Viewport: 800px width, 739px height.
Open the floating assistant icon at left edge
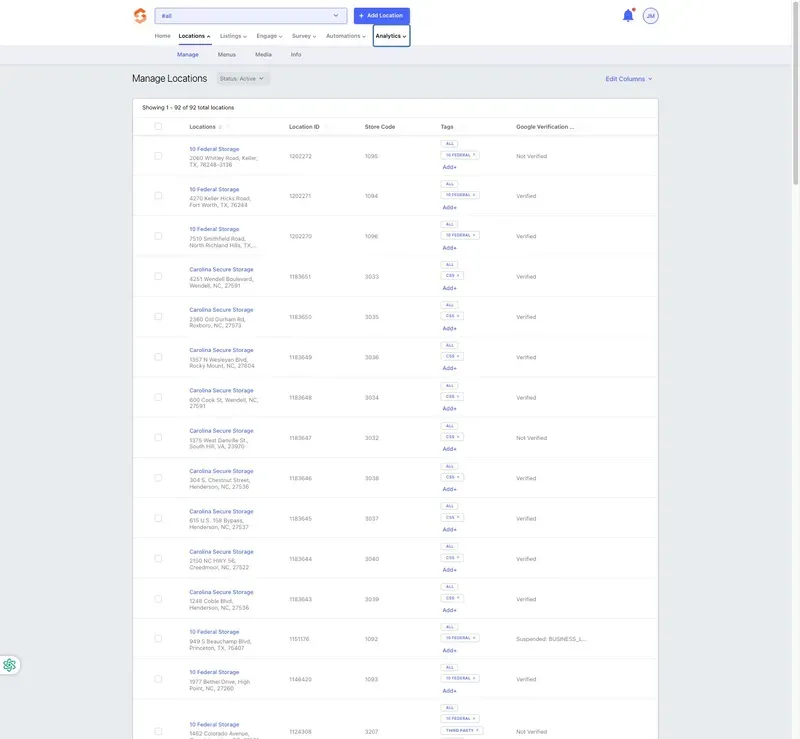pos(9,665)
